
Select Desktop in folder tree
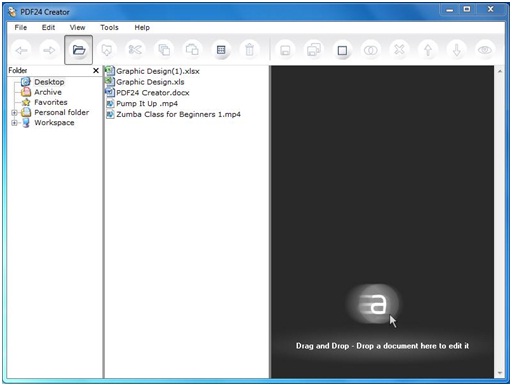49,82
